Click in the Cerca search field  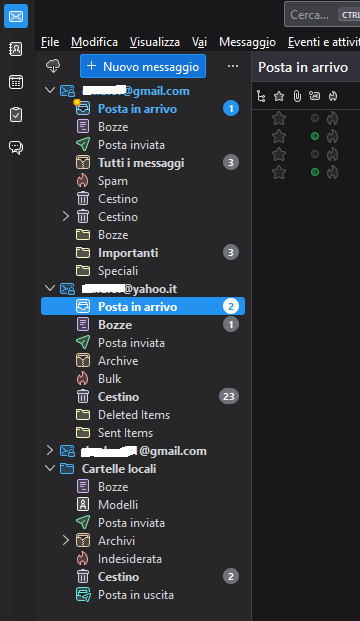pyautogui.click(x=322, y=15)
